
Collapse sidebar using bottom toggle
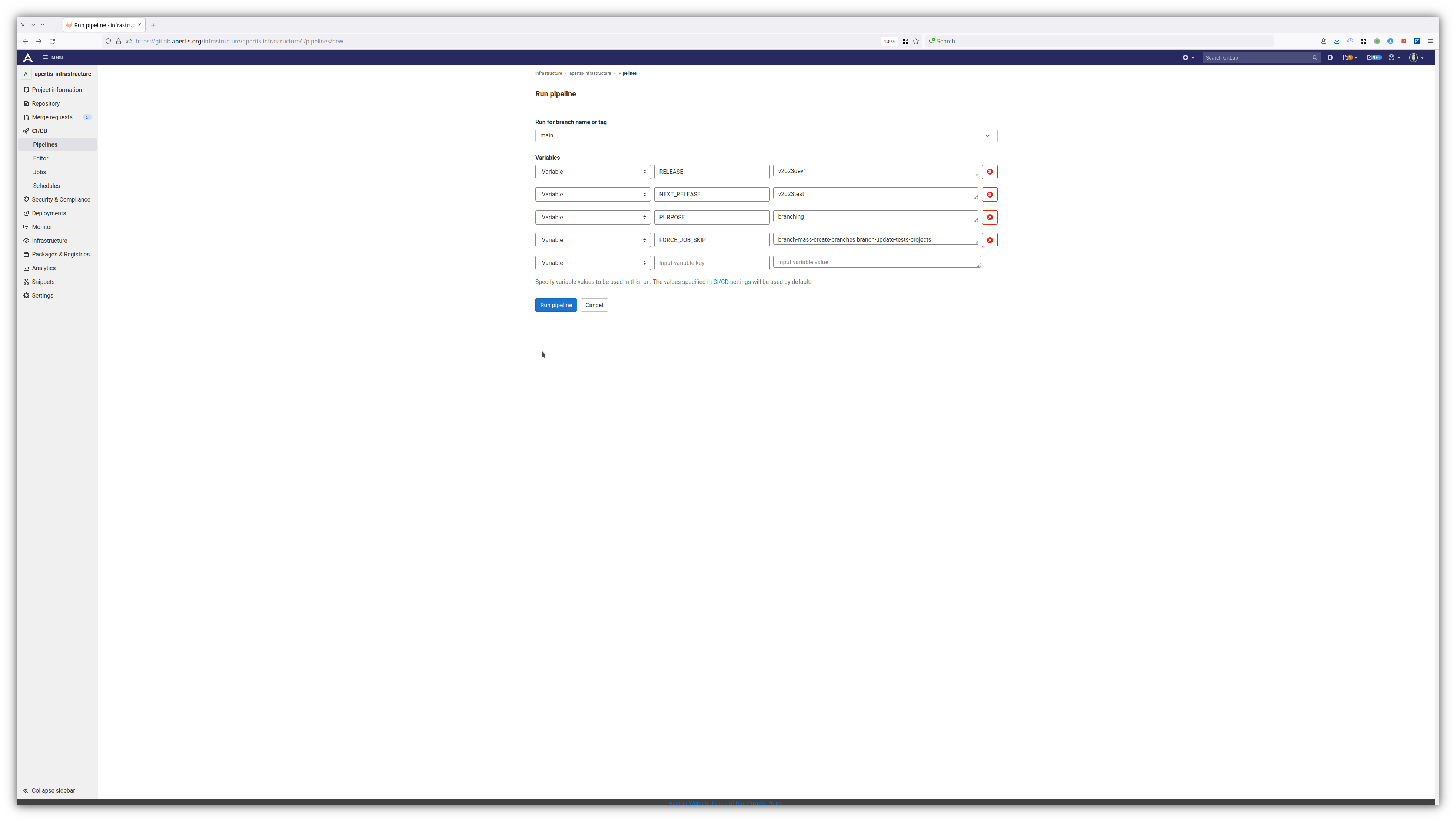click(49, 790)
